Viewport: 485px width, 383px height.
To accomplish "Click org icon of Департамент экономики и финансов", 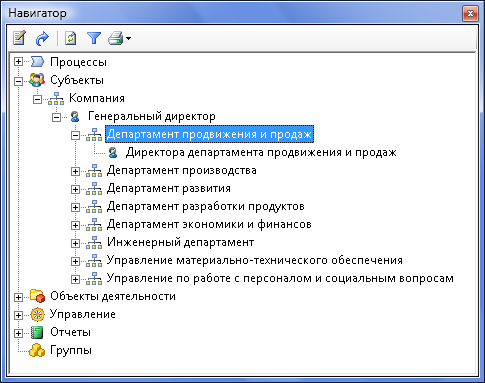I will [94, 224].
